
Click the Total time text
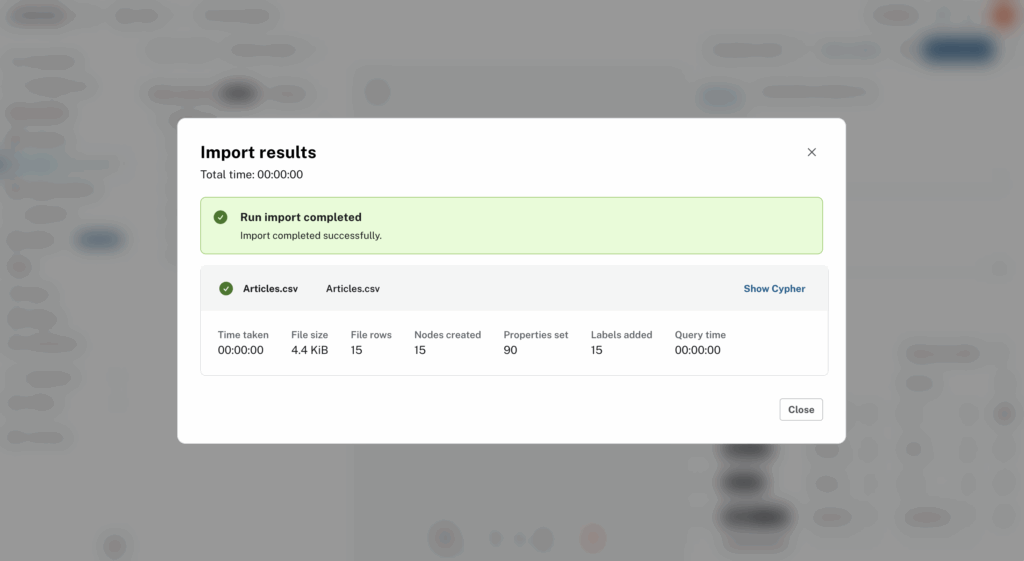click(251, 175)
